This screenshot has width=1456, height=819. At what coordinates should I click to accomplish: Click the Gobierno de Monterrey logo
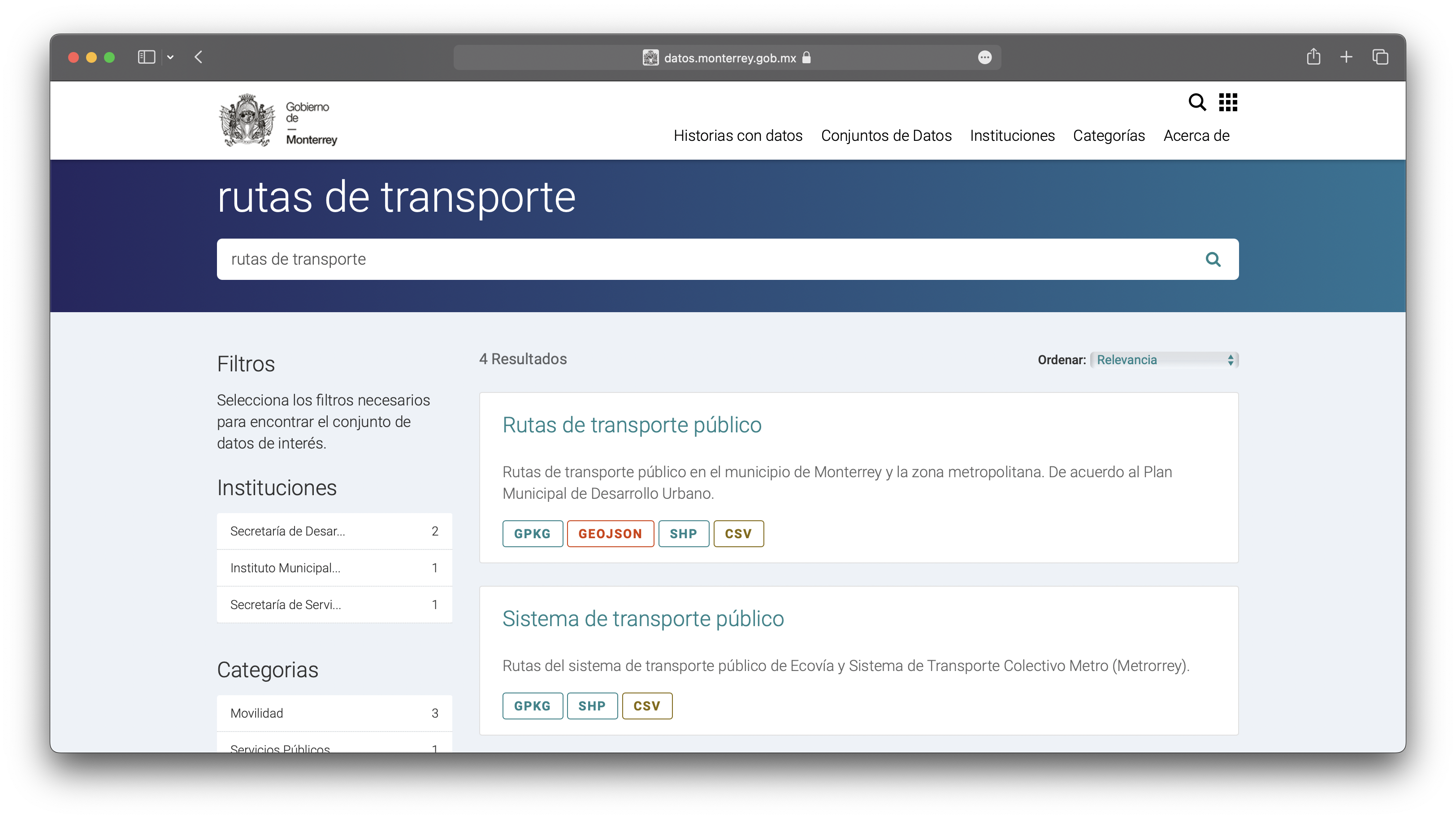(x=278, y=121)
